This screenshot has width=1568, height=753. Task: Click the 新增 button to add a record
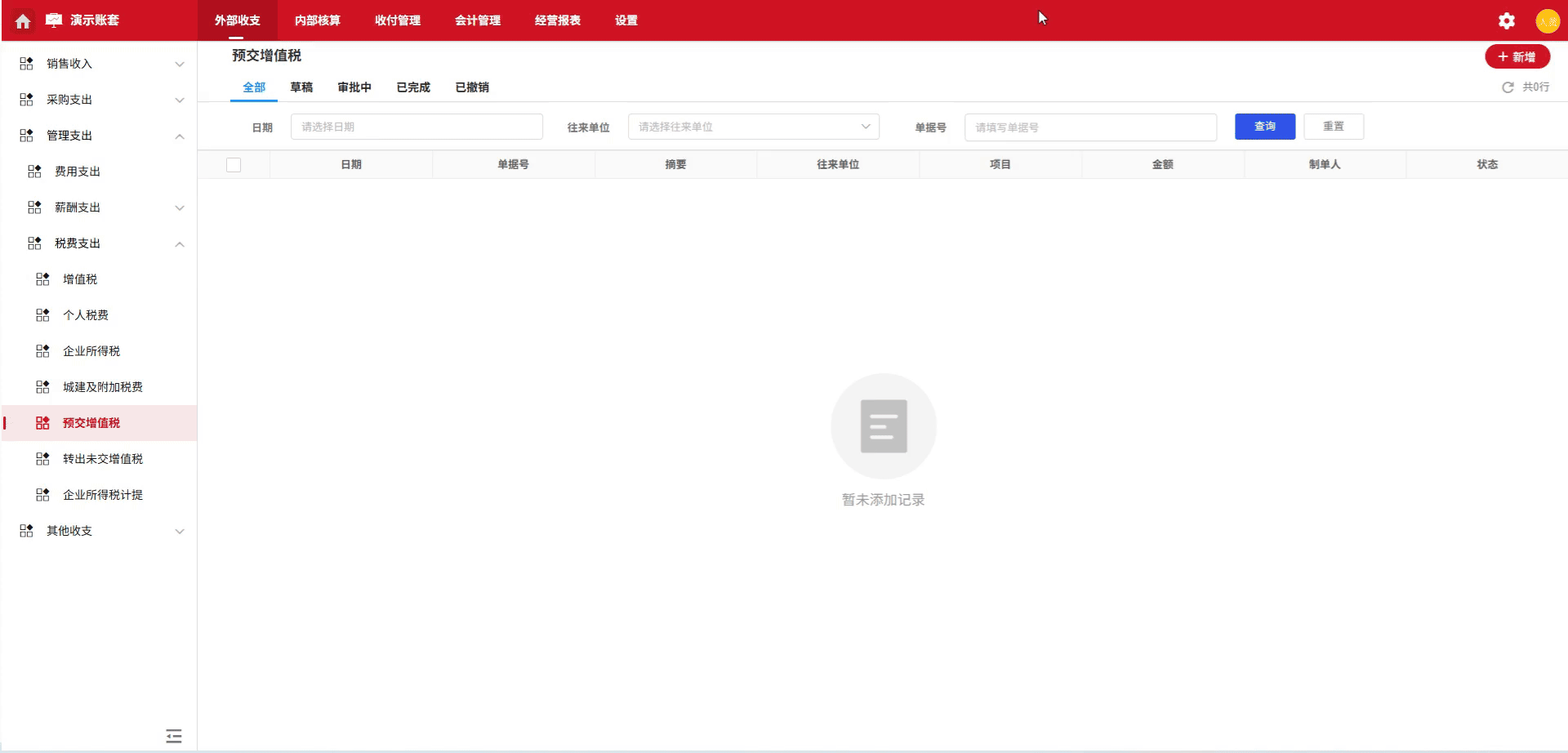[1517, 56]
